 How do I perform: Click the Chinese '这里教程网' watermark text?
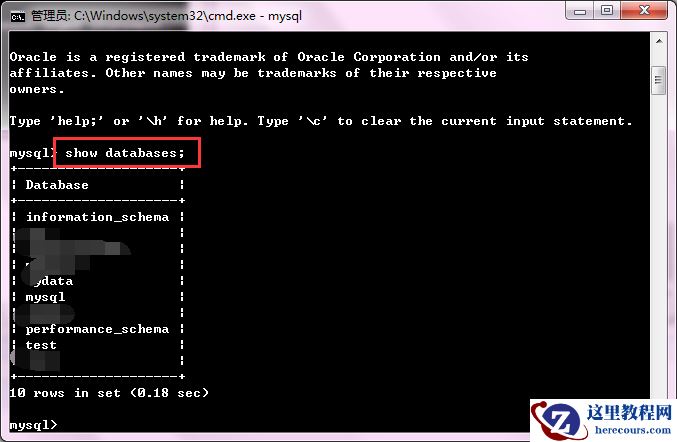[x=629, y=412]
